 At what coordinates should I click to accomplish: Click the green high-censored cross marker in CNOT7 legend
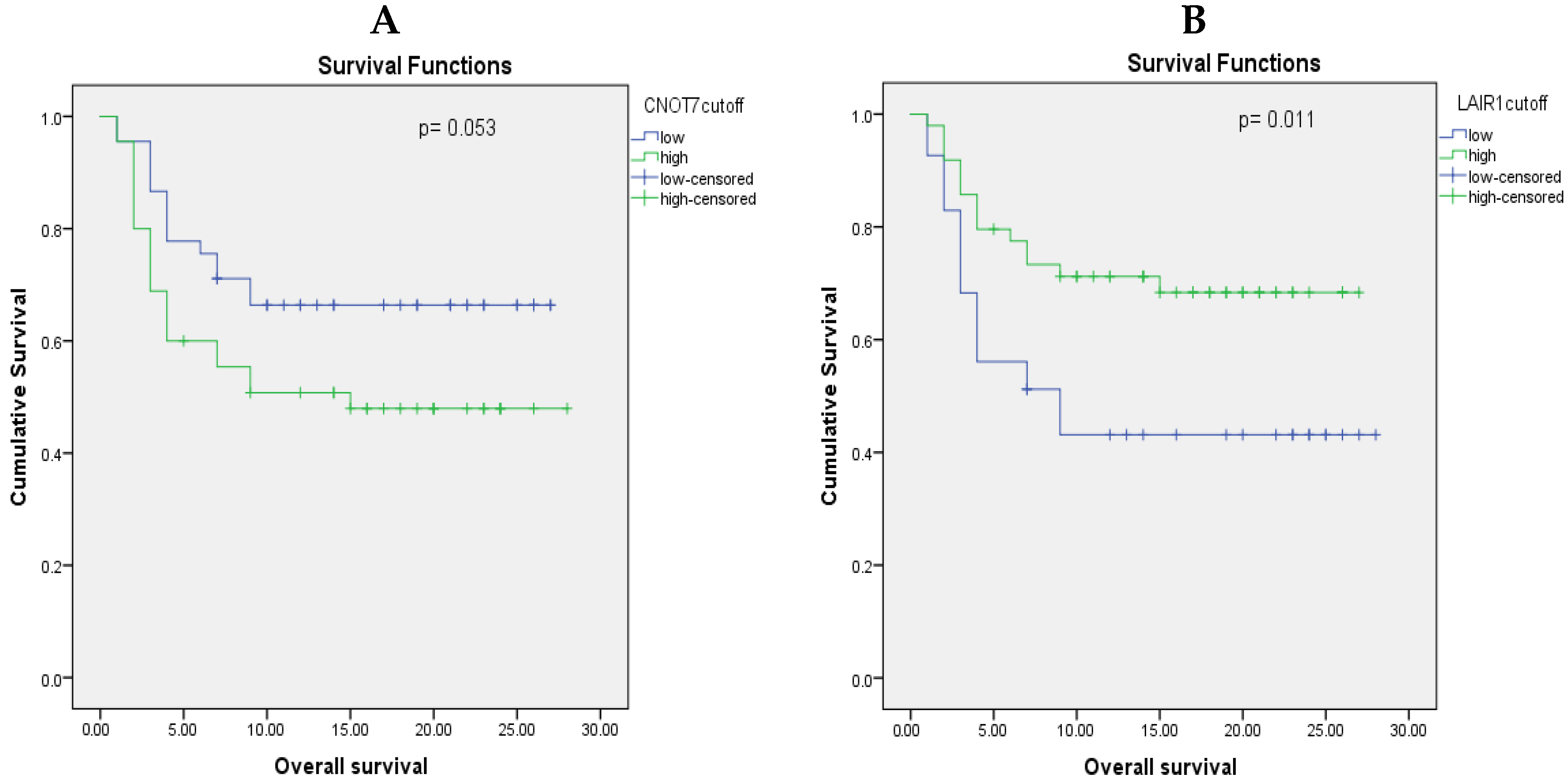coord(645,198)
